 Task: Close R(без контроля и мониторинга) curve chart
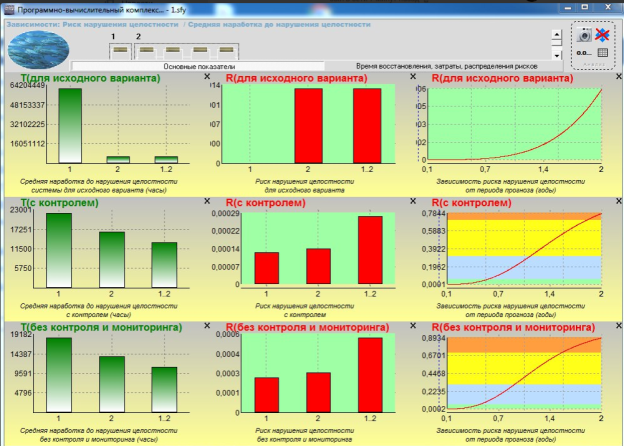(619, 326)
